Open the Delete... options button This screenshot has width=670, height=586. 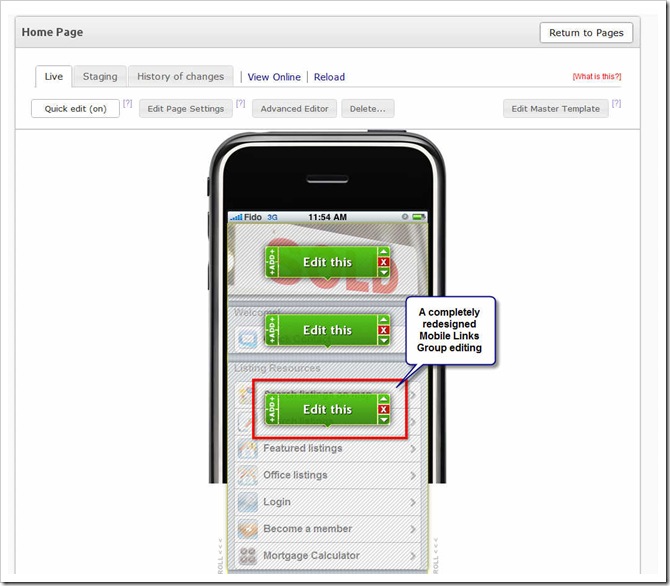tap(367, 109)
